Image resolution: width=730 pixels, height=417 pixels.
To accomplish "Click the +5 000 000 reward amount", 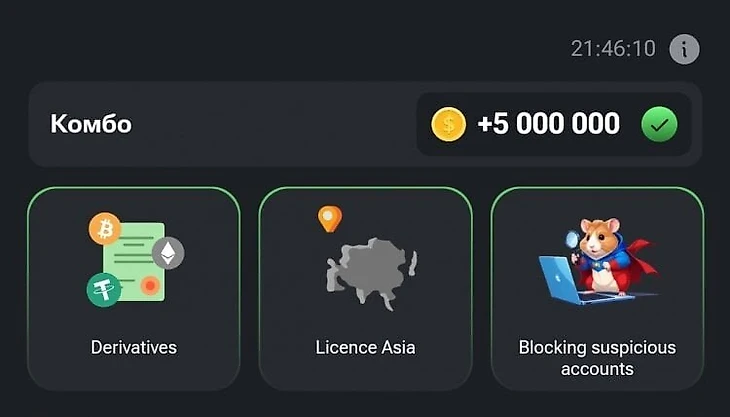I will (x=548, y=124).
